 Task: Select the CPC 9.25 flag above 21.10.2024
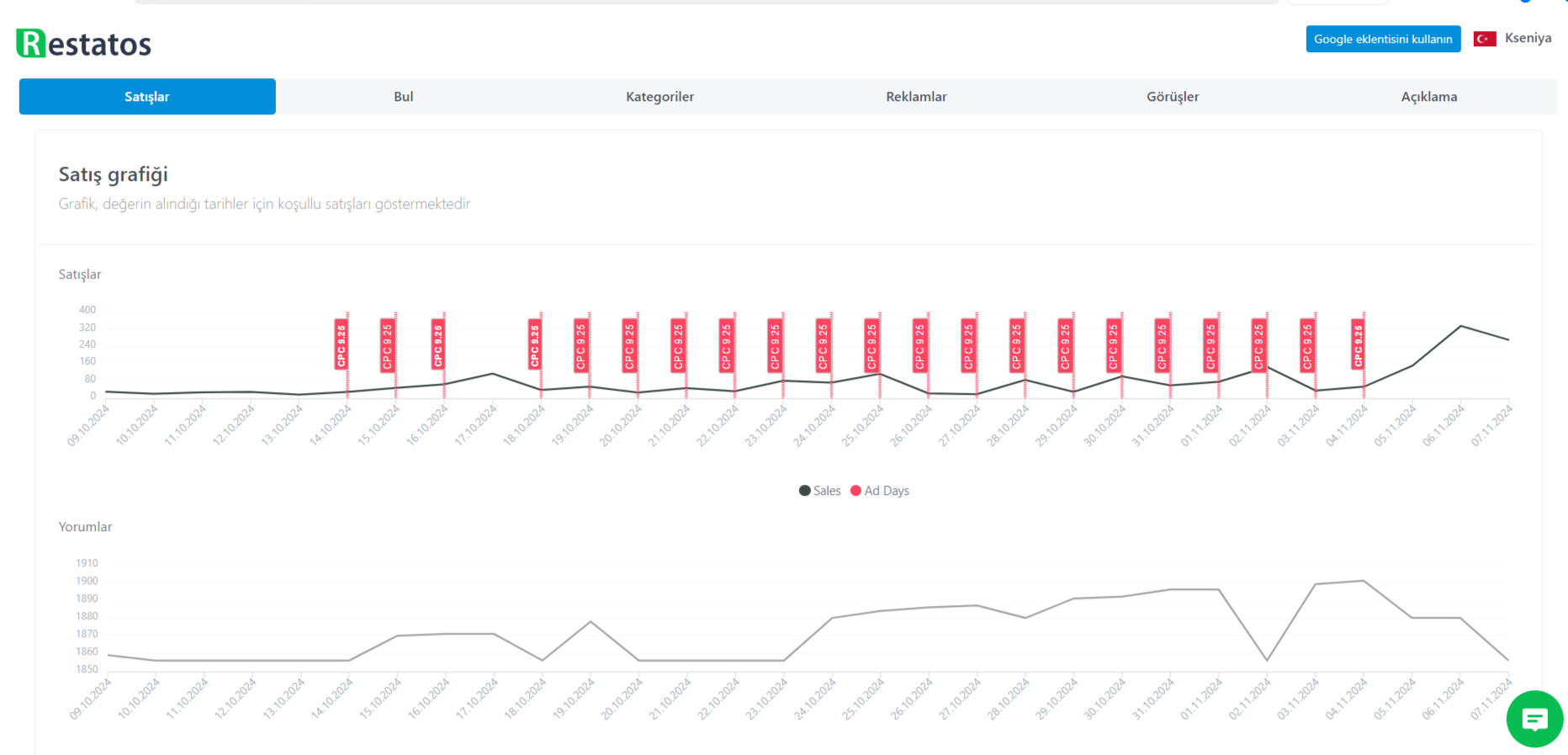click(678, 344)
